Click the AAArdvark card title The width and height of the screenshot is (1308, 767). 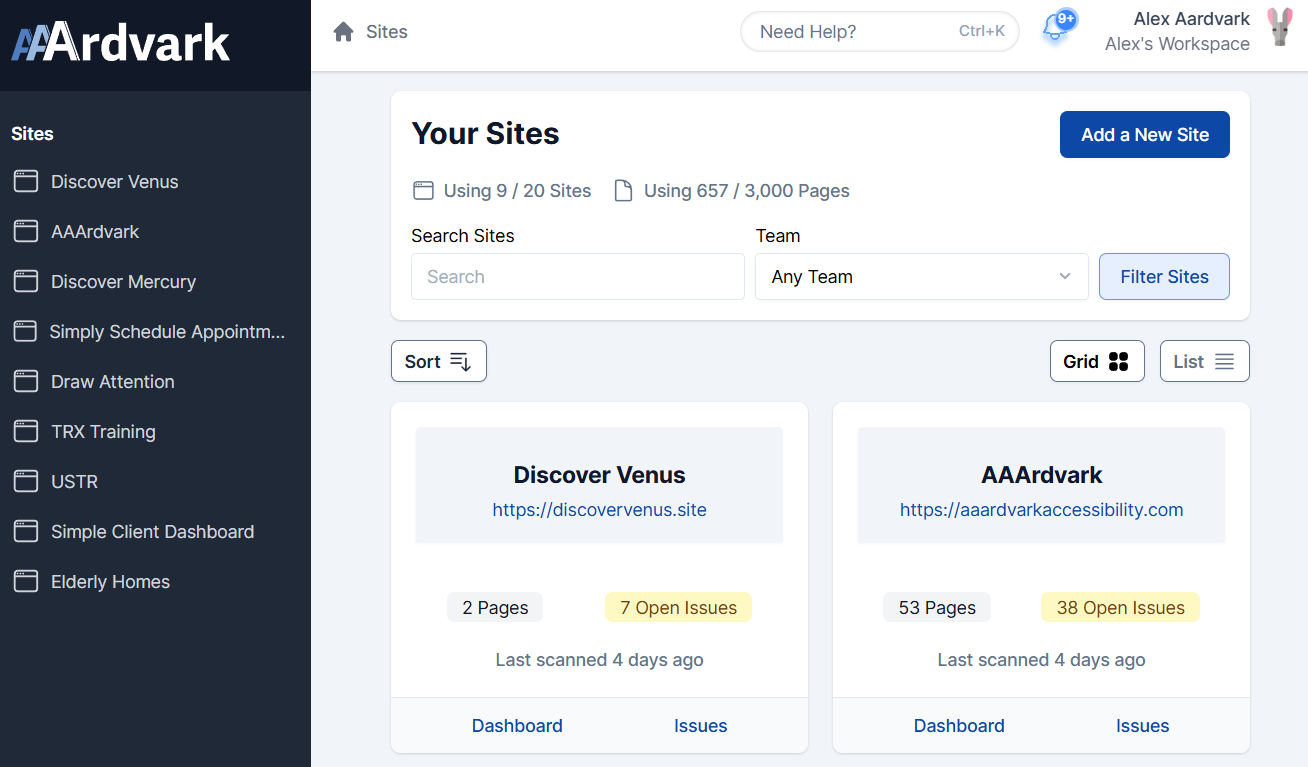[1041, 475]
